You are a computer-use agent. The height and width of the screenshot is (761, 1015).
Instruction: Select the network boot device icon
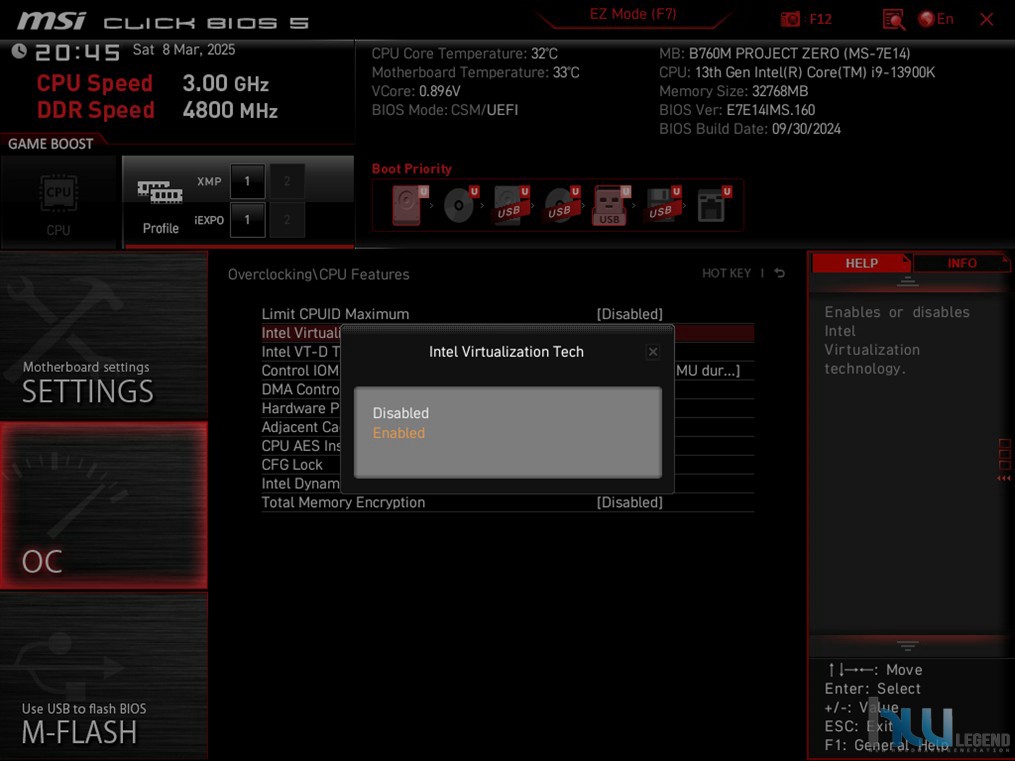point(713,205)
